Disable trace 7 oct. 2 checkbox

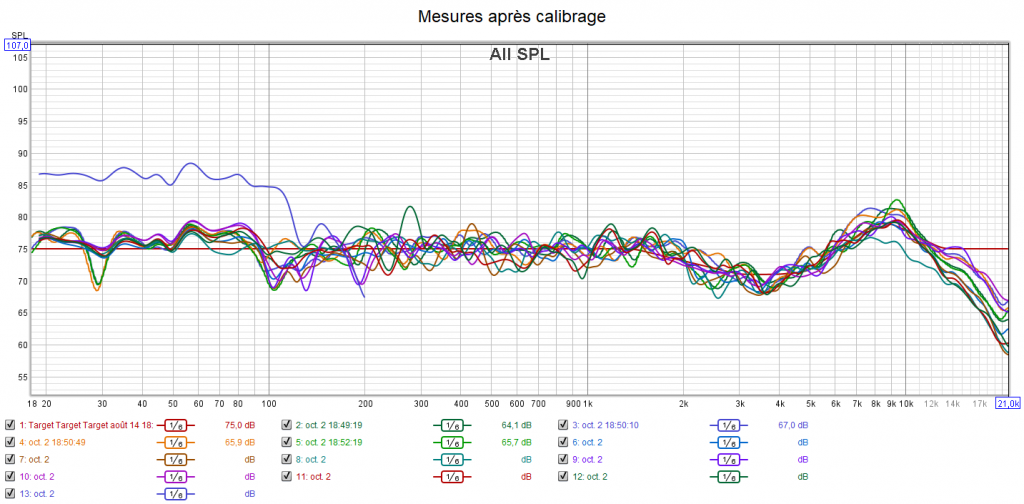(x=10, y=459)
